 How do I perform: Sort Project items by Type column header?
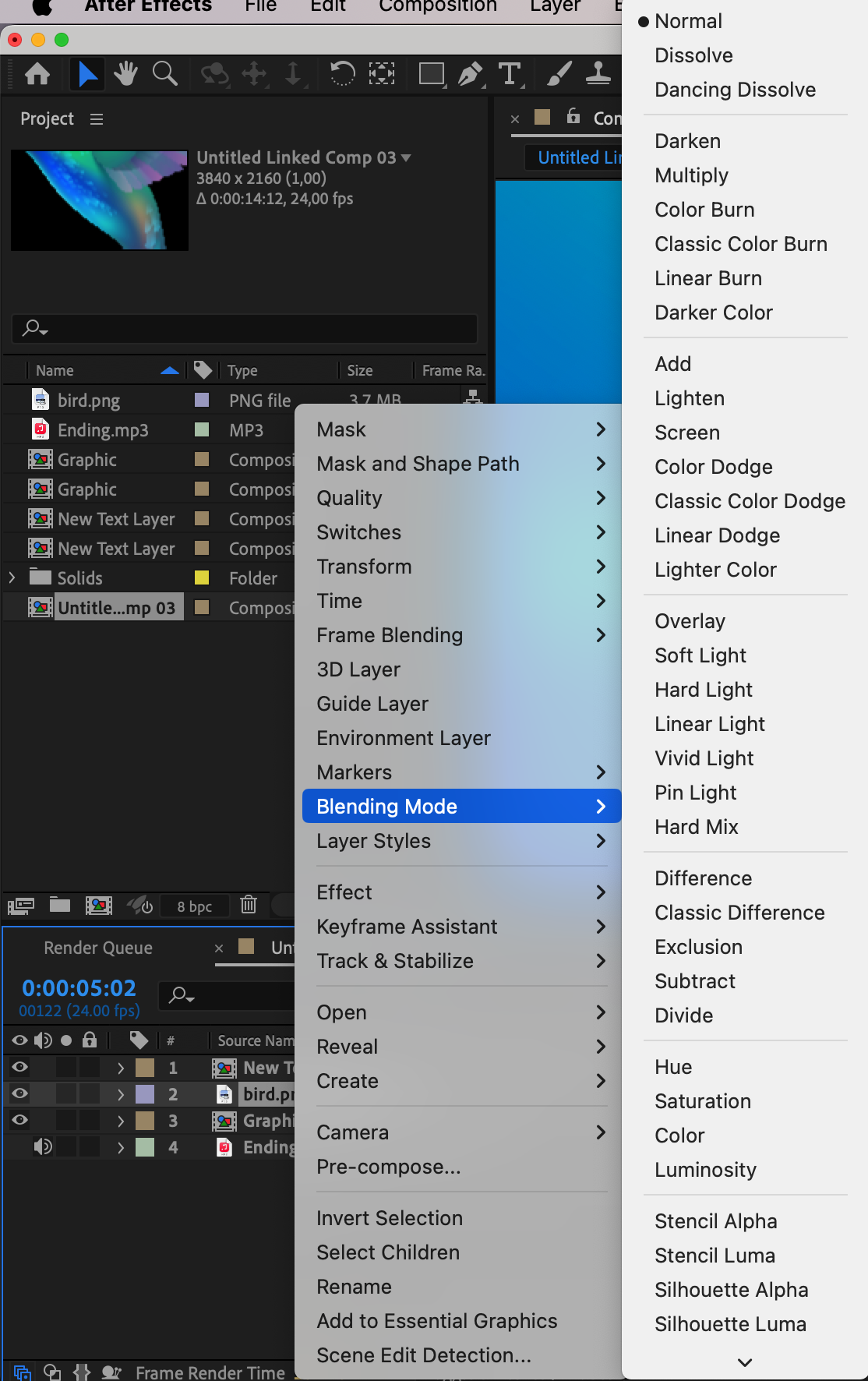click(x=242, y=371)
